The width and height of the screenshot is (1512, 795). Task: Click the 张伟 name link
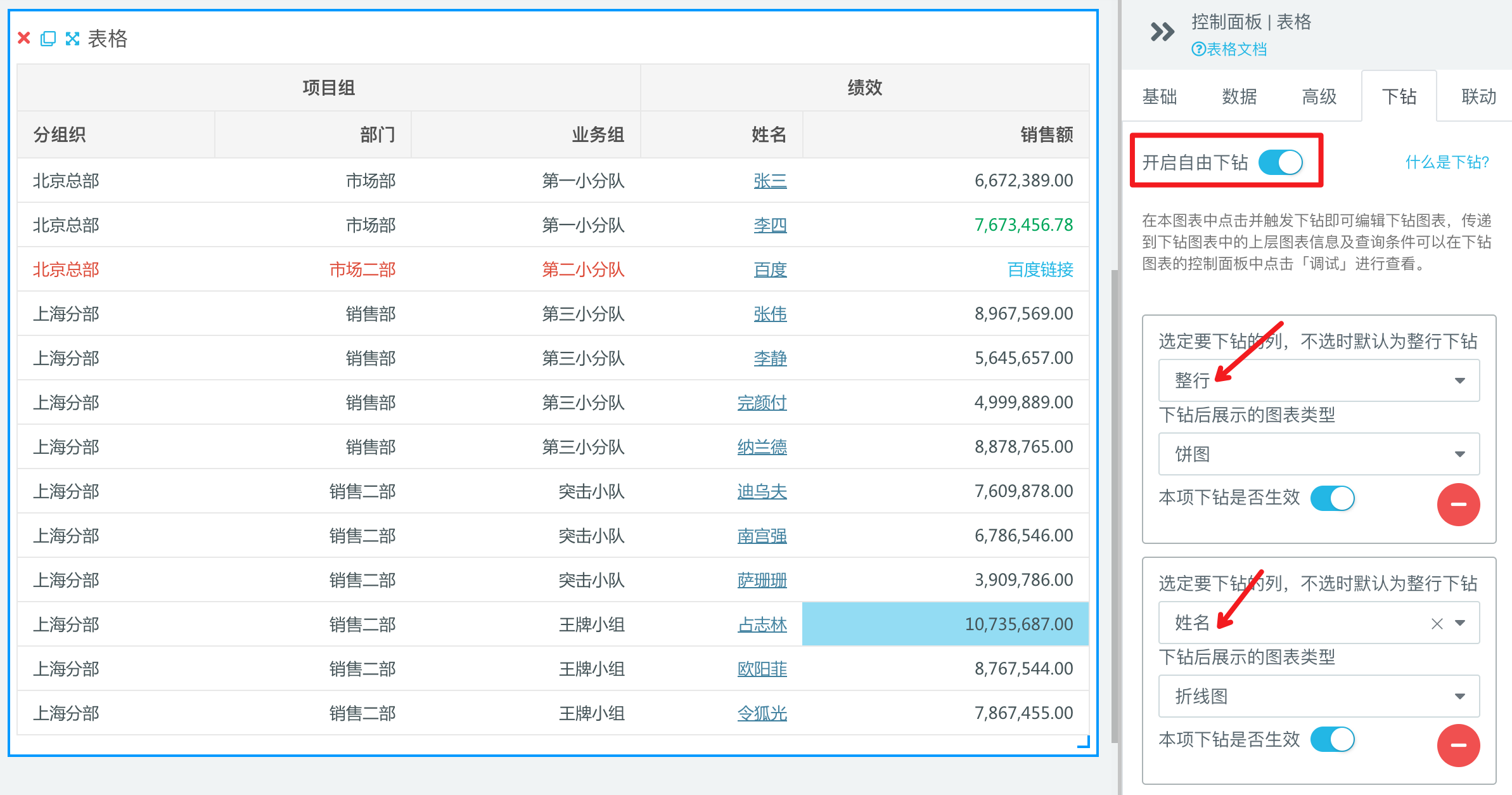coord(770,314)
